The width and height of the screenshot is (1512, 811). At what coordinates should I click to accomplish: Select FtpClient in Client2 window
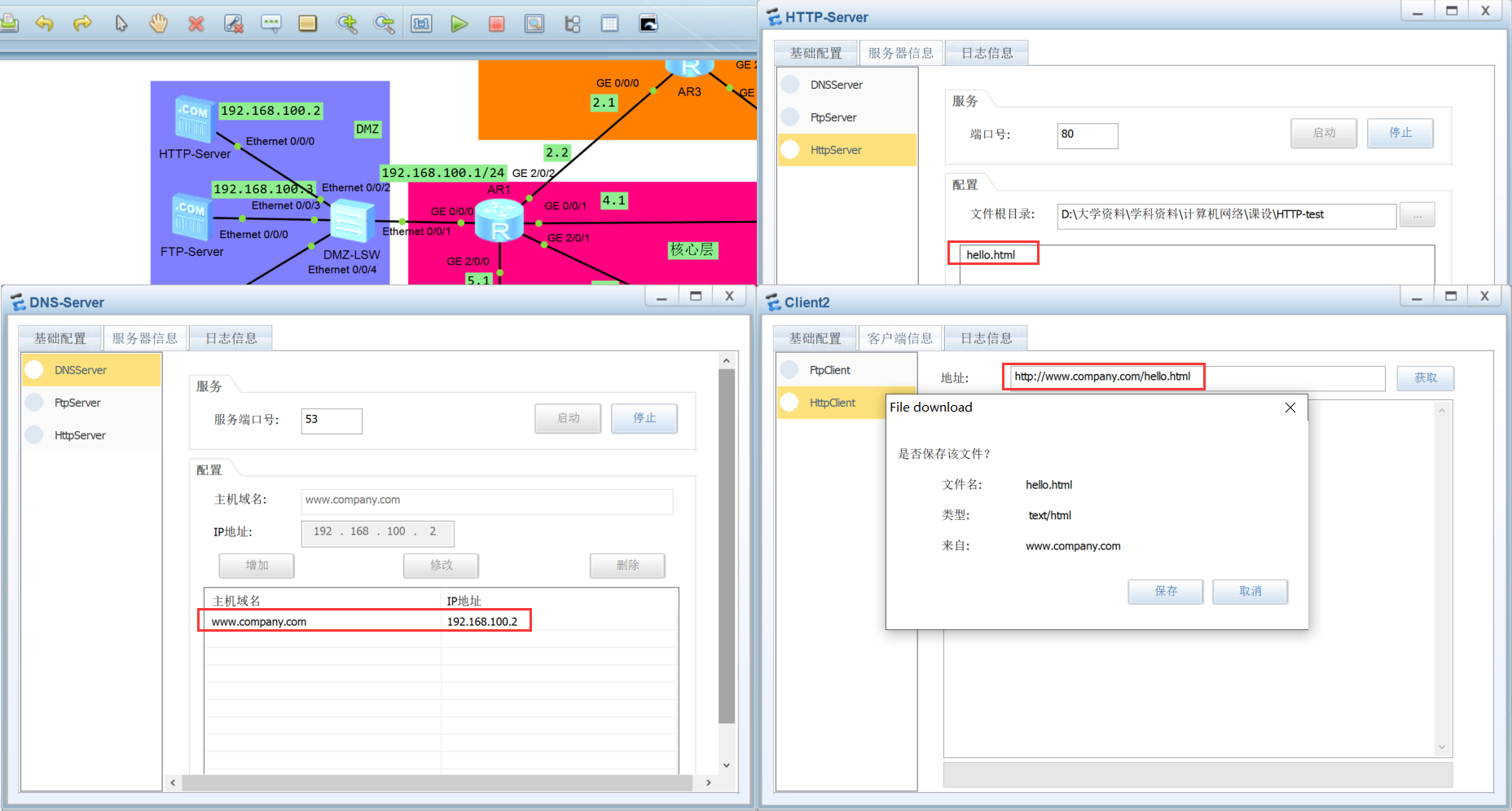coord(847,370)
